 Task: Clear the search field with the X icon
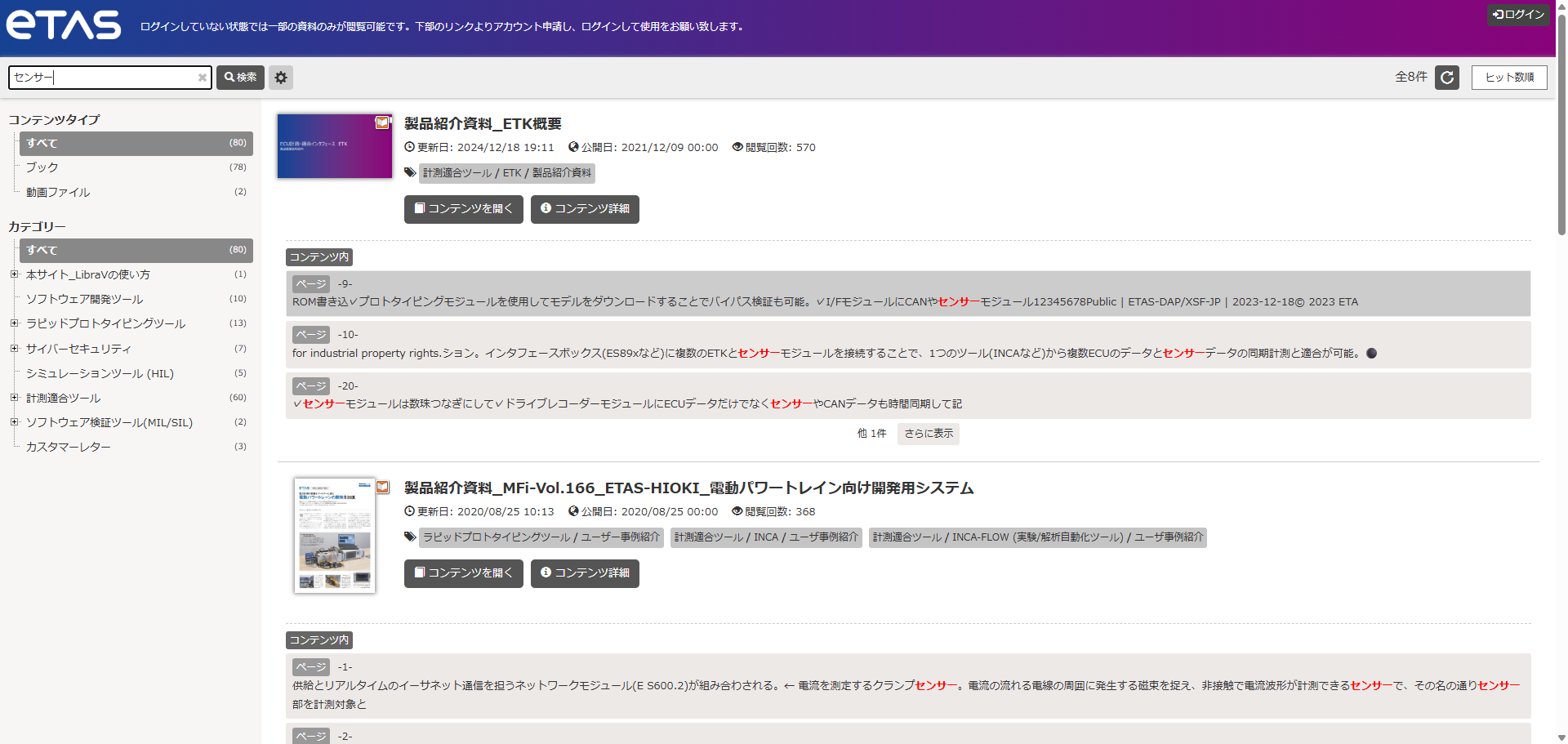202,78
